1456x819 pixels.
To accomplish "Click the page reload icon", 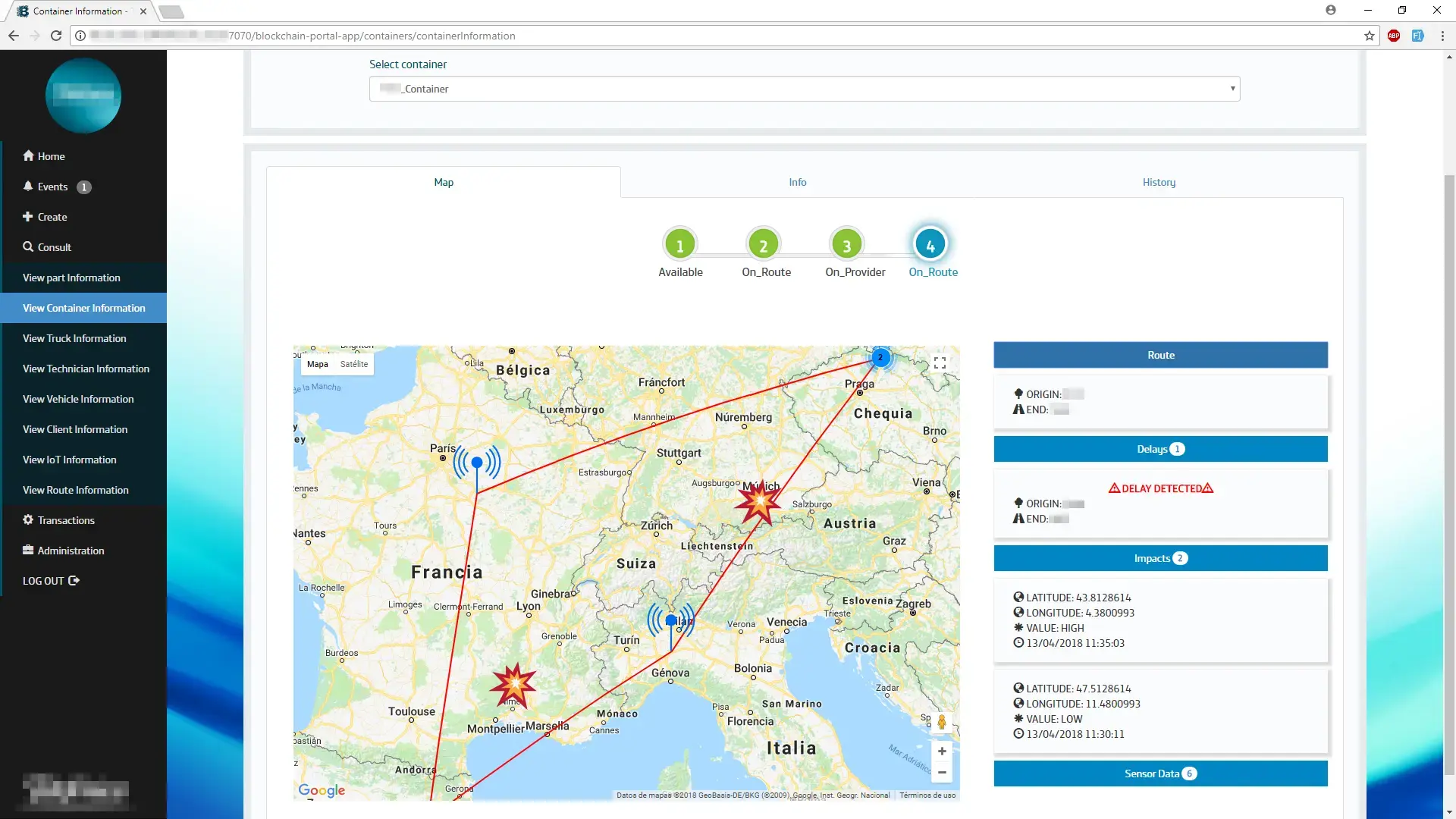I will 55,36.
